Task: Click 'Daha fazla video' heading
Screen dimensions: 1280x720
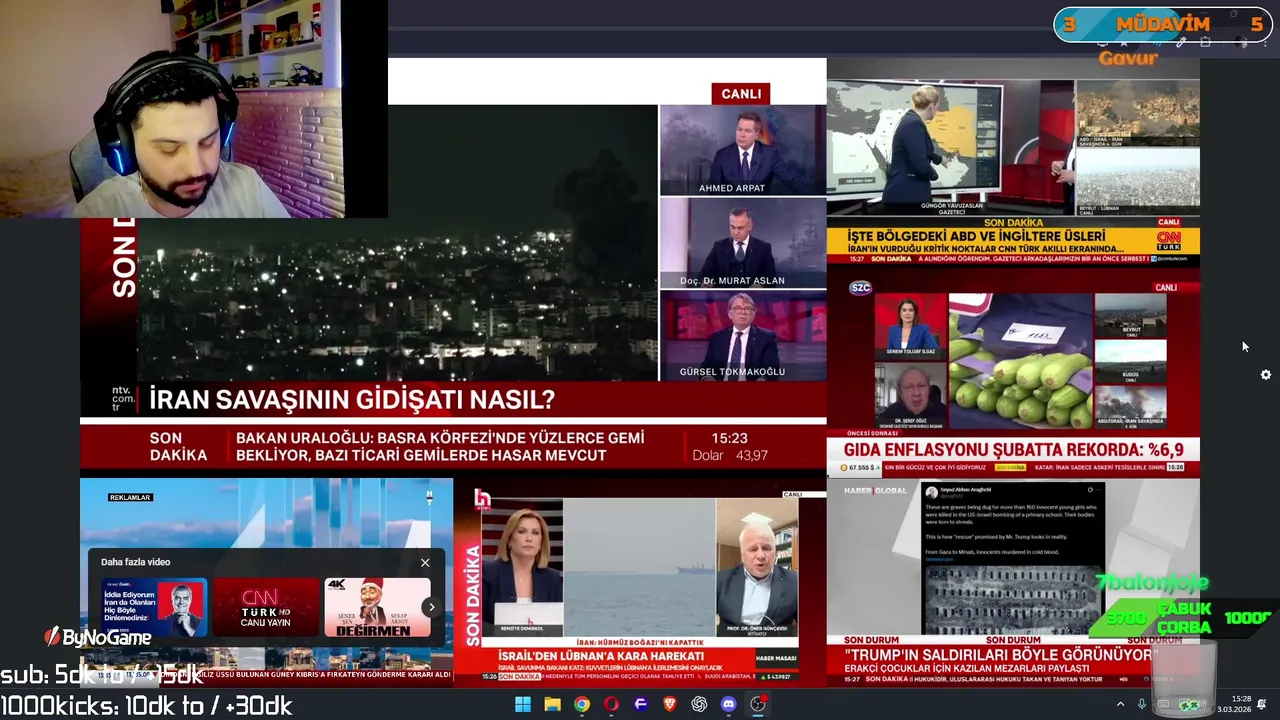Action: [x=135, y=562]
